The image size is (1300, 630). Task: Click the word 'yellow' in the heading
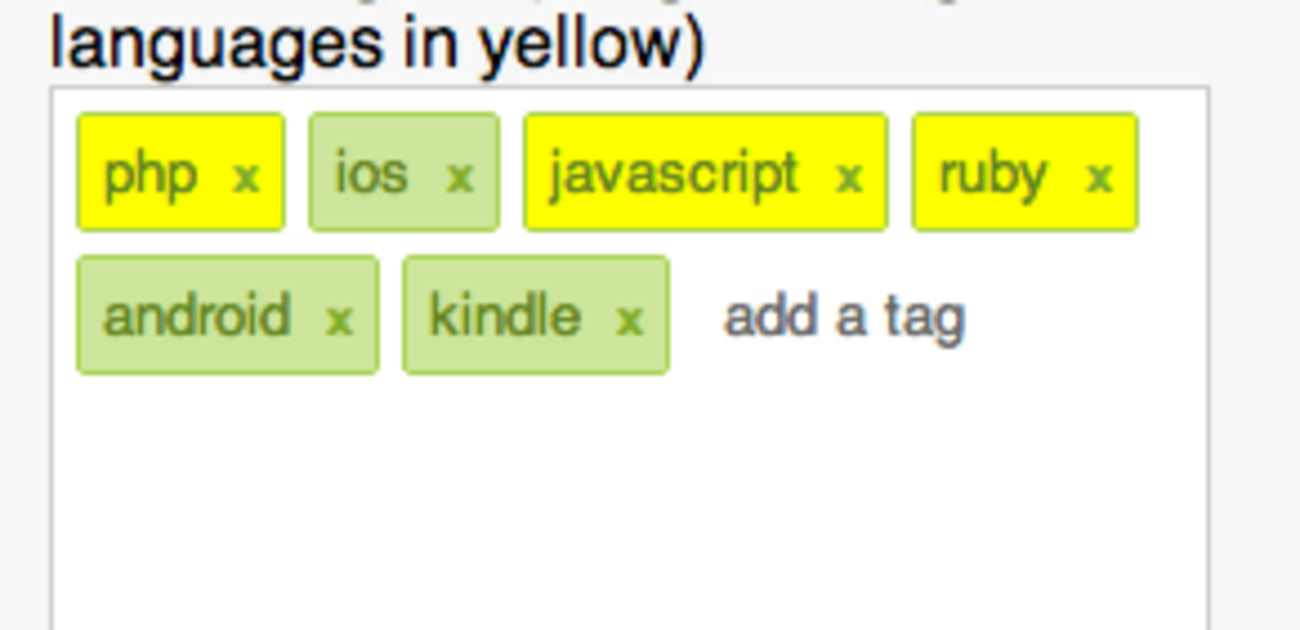click(582, 45)
